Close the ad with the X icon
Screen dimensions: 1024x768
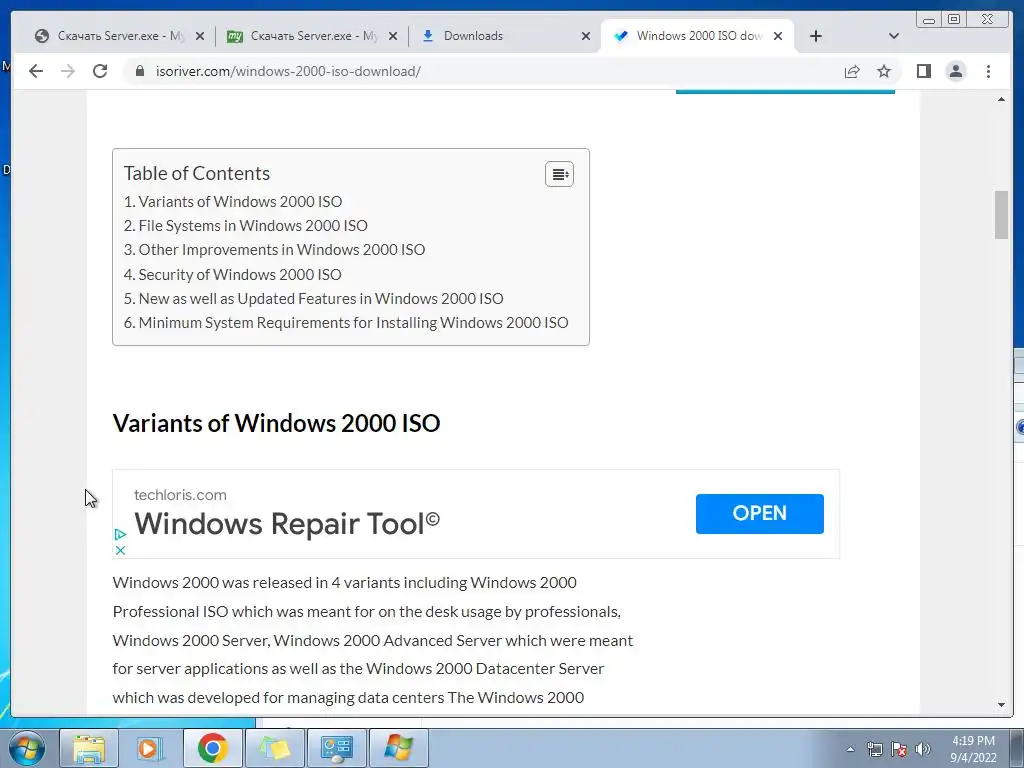[120, 551]
